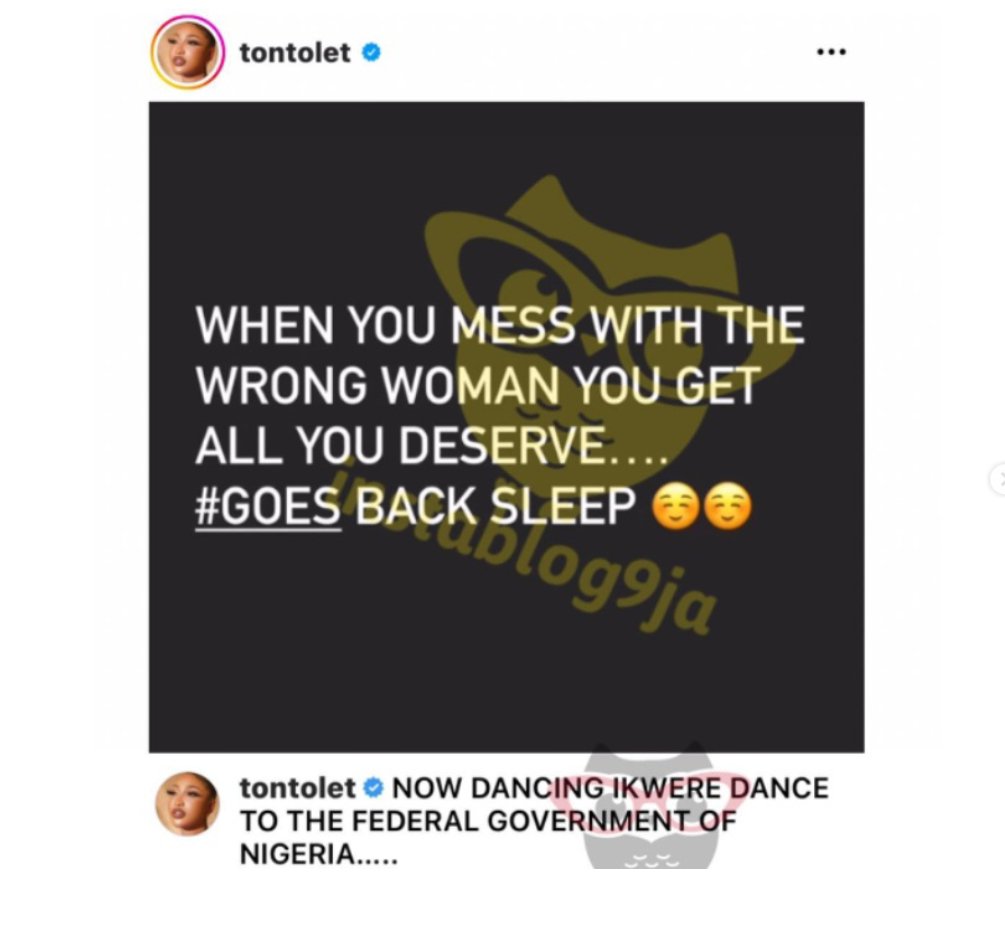Click the underlined #GOES hashtag
Screen dimensions: 1005x938
point(267,507)
